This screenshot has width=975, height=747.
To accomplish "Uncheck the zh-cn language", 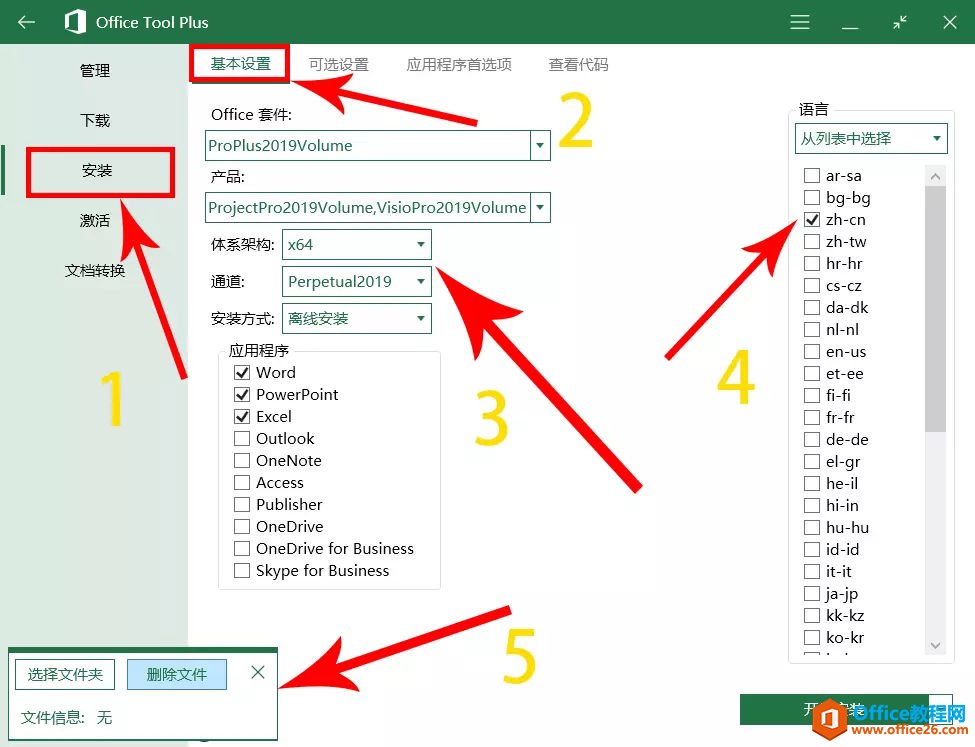I will click(811, 220).
